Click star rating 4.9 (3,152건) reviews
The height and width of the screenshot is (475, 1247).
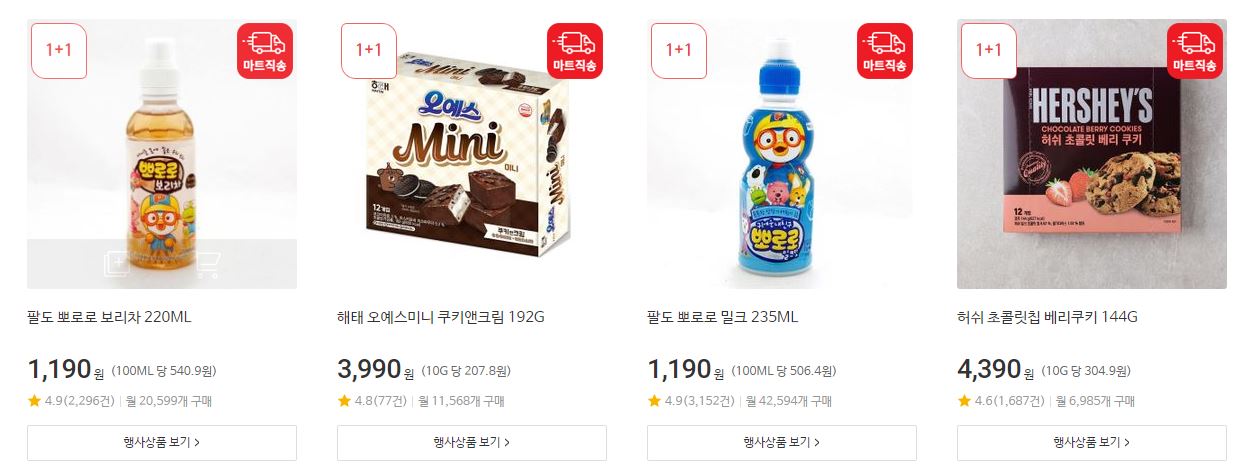tap(691, 401)
